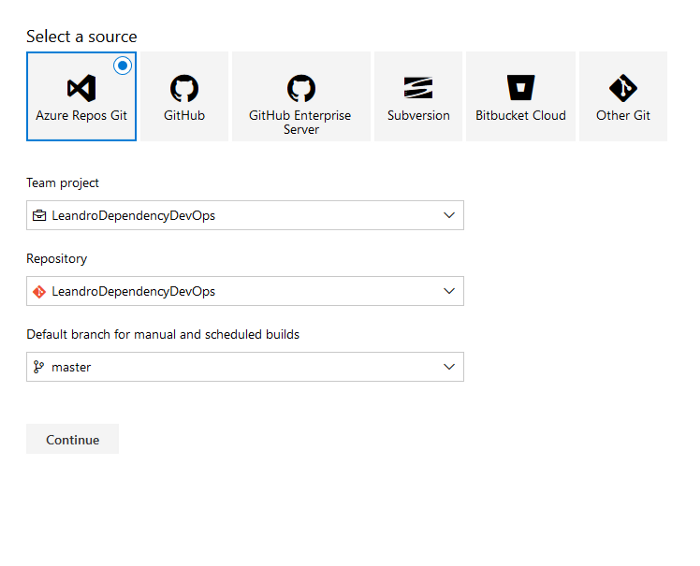Screen dimensions: 700x566
Task: Select the Bitbucket Cloud label
Action: tap(521, 116)
